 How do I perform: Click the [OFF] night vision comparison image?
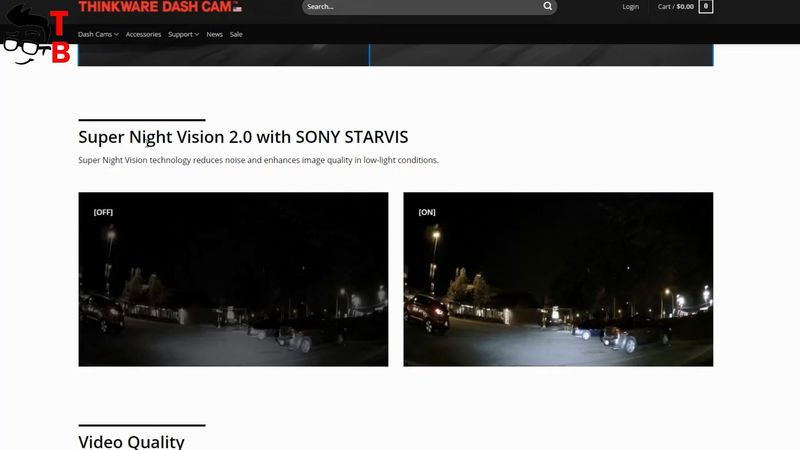pos(233,279)
